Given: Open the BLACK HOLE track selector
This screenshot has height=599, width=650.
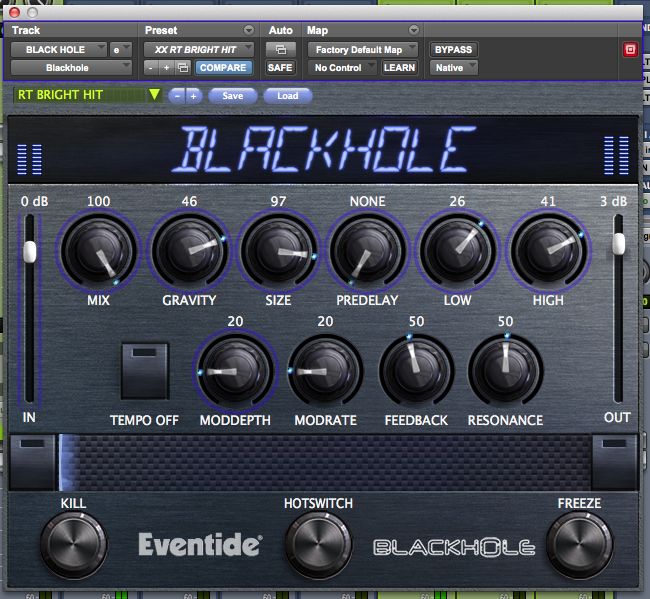Looking at the screenshot, I should click(58, 50).
